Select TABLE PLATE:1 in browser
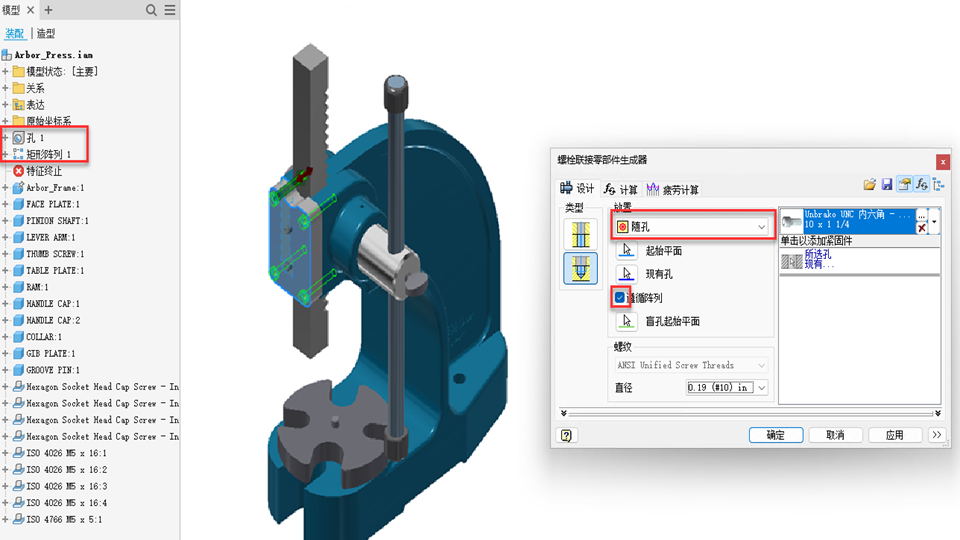 [55, 270]
